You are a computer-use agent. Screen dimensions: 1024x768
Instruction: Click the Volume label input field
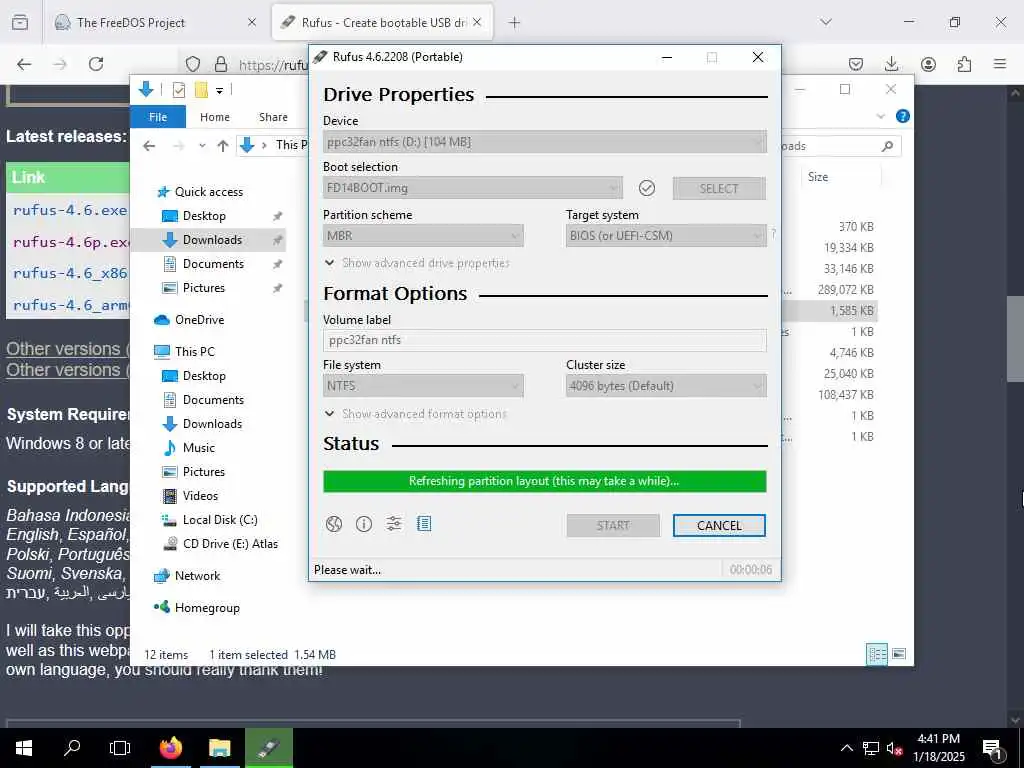(x=545, y=340)
